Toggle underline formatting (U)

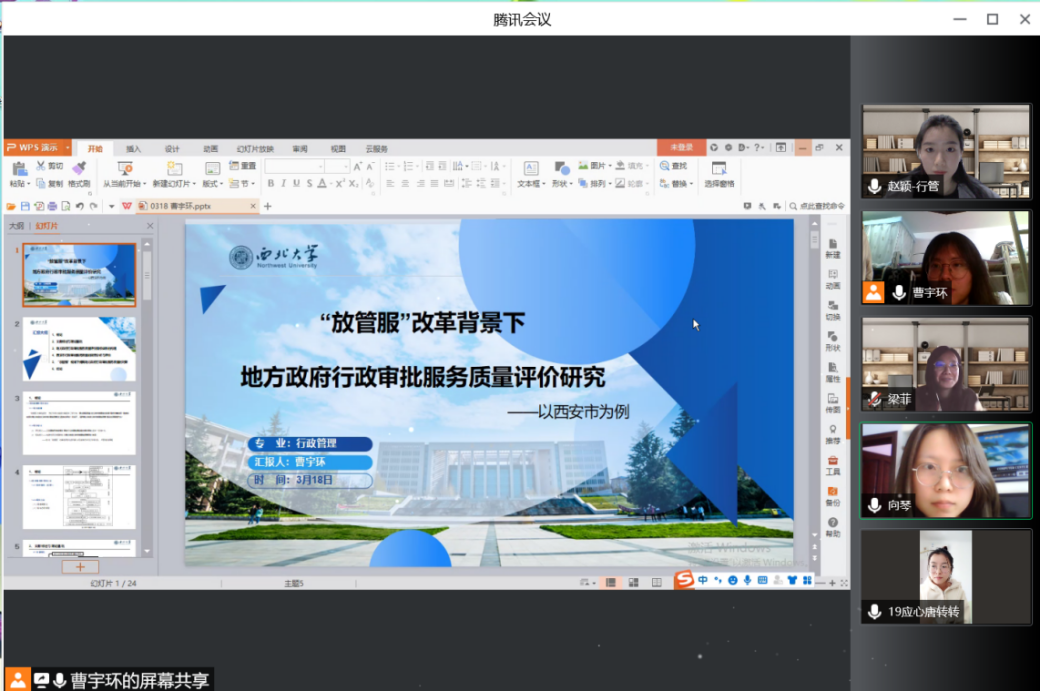(x=296, y=184)
